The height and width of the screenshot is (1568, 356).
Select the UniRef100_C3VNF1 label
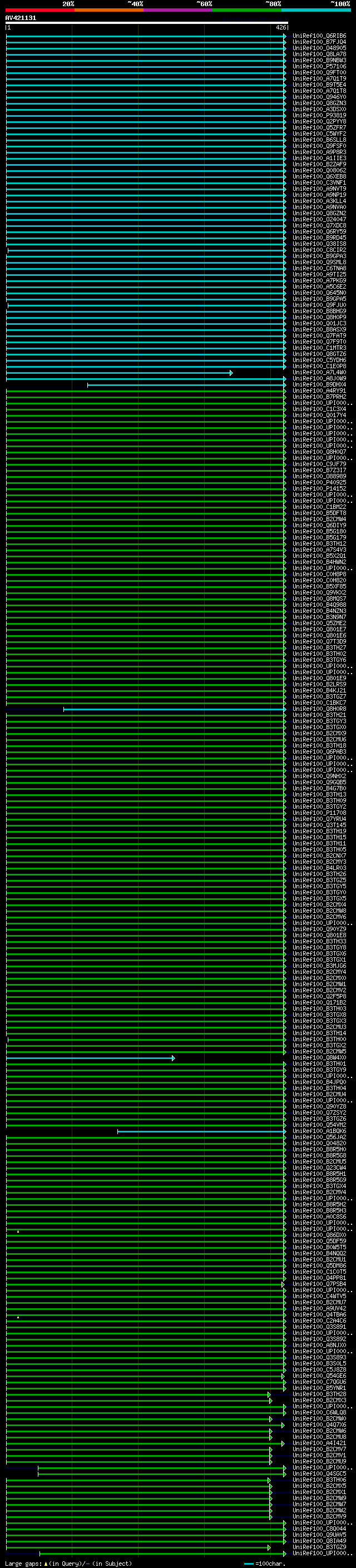coord(319,182)
